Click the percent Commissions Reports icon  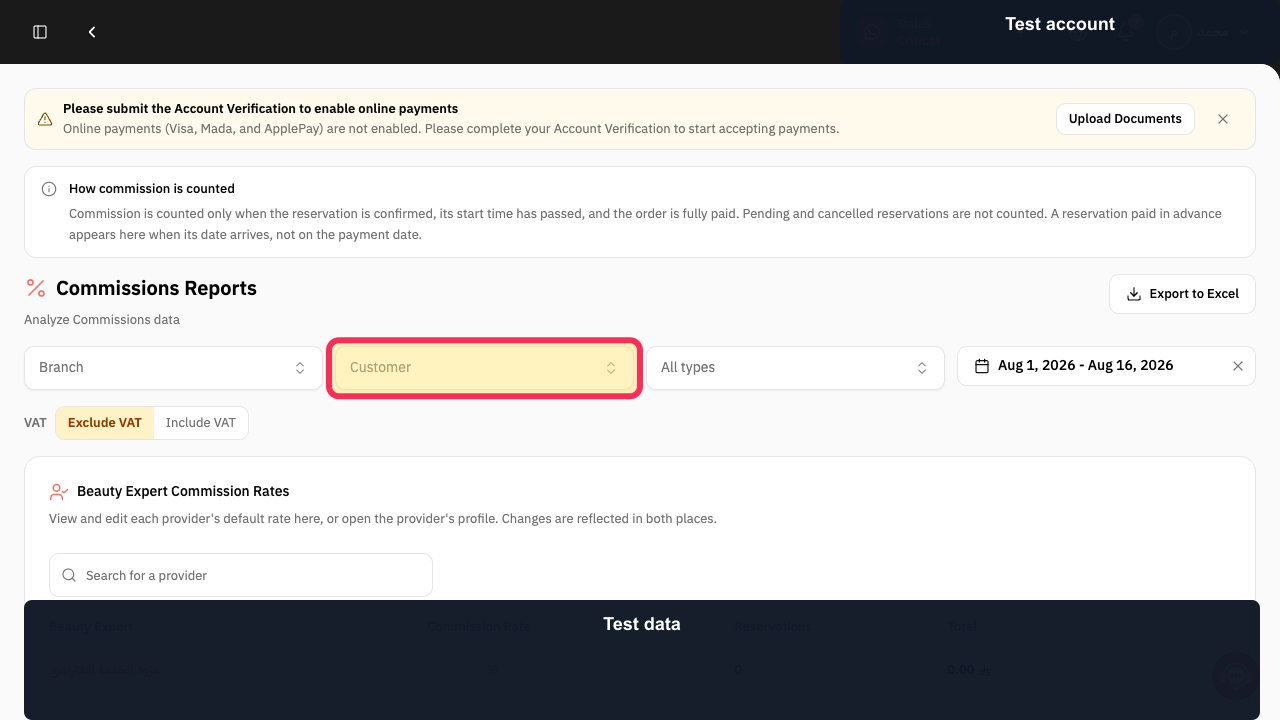tap(36, 288)
